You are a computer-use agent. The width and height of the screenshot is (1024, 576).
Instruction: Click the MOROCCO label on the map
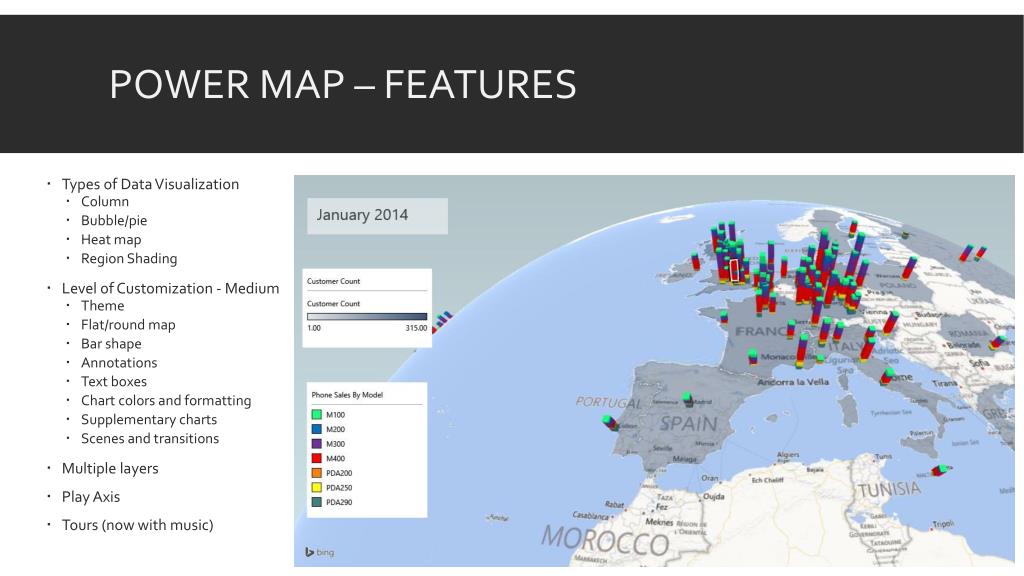[x=605, y=541]
